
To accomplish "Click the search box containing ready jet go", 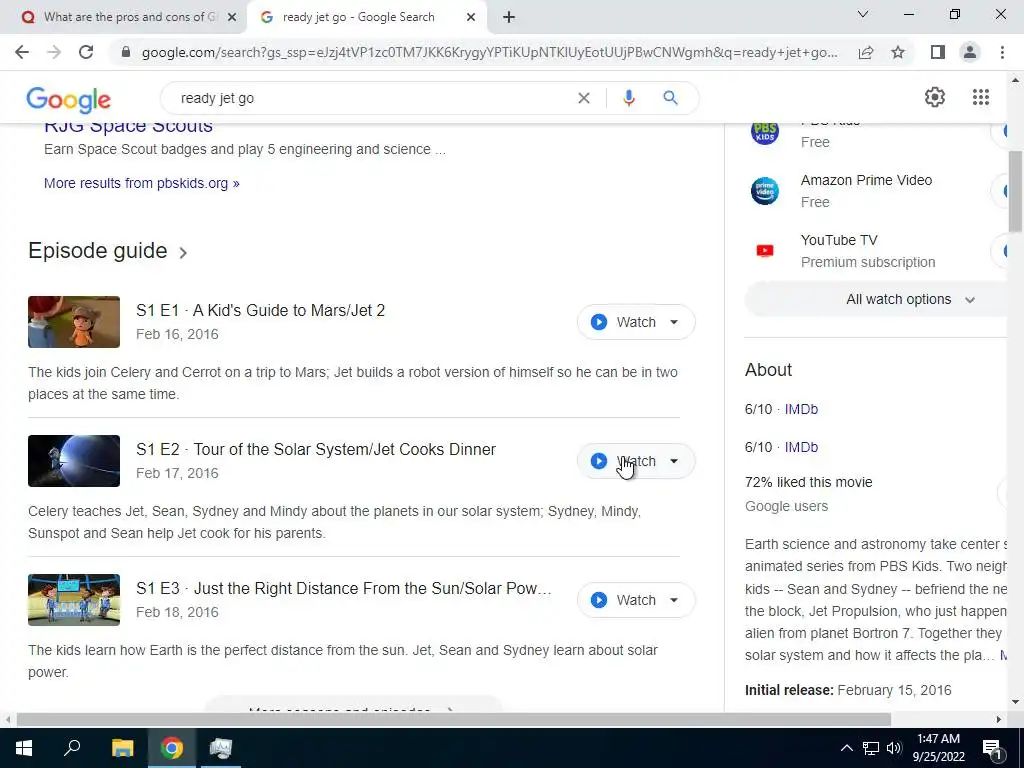I will (x=372, y=98).
